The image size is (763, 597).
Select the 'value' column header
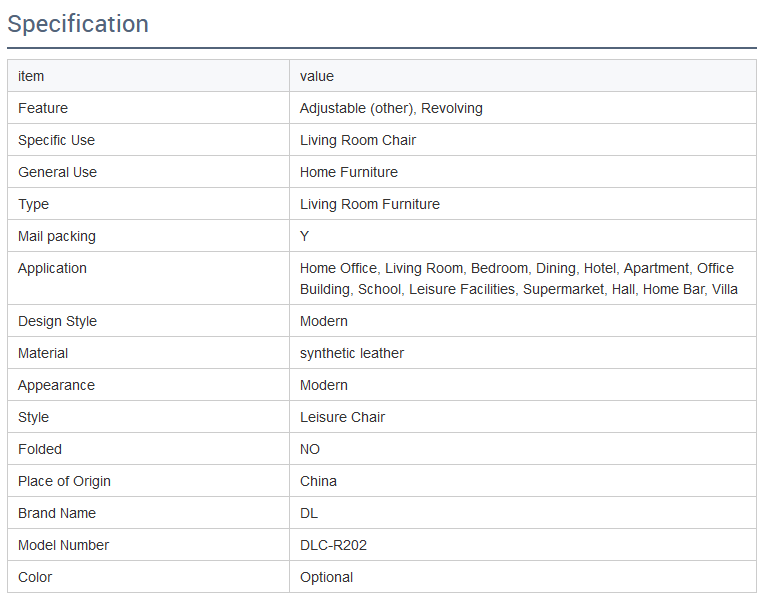tap(317, 76)
